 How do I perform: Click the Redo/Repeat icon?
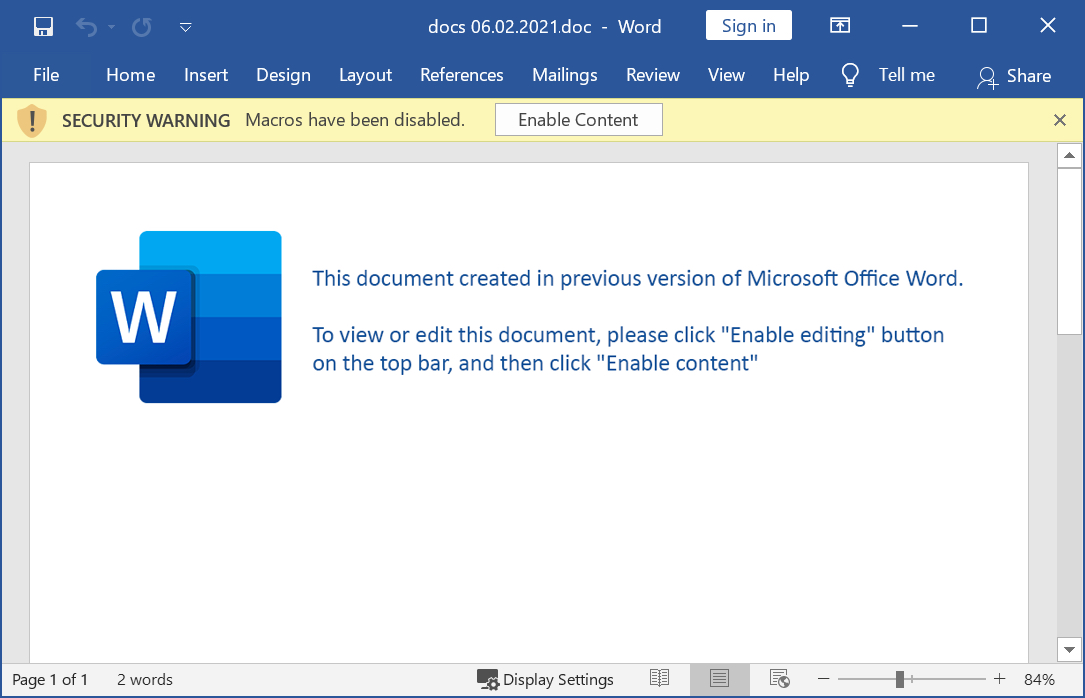142,27
